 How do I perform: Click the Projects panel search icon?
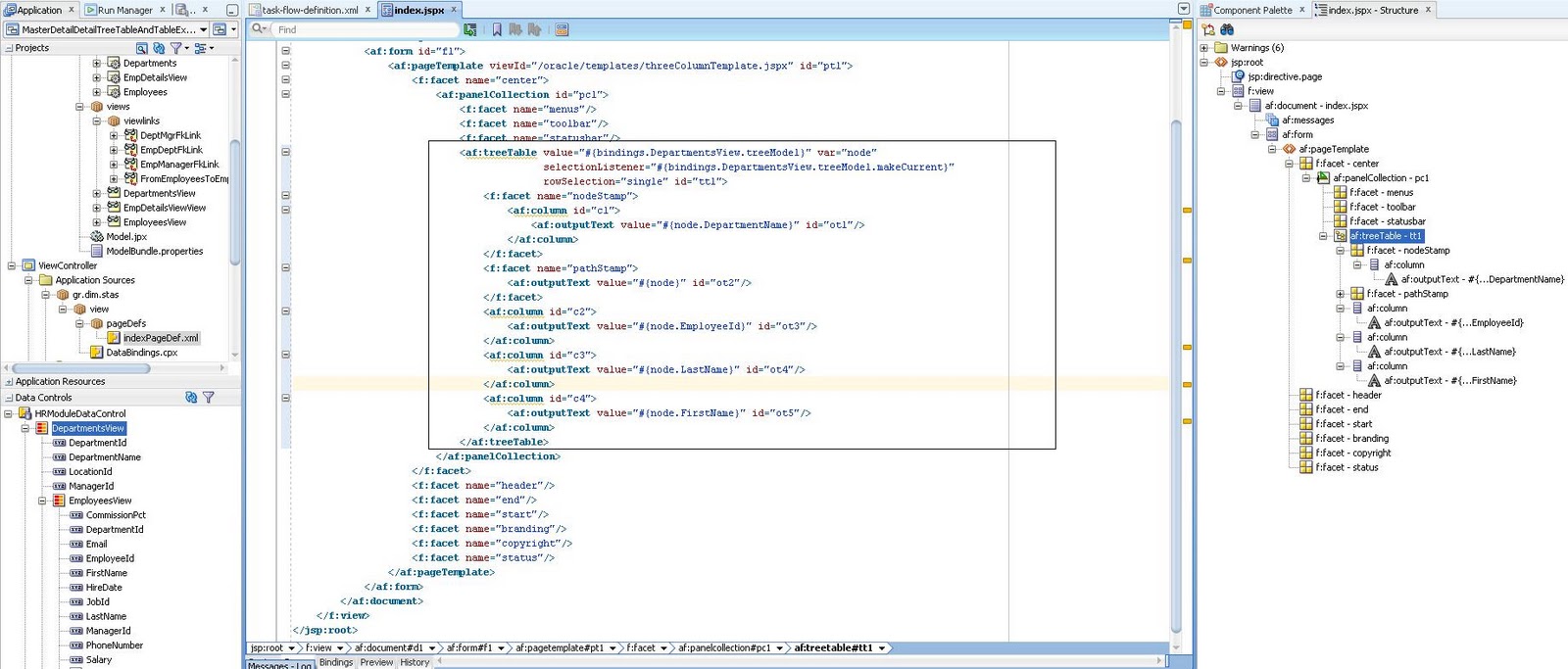(142, 47)
